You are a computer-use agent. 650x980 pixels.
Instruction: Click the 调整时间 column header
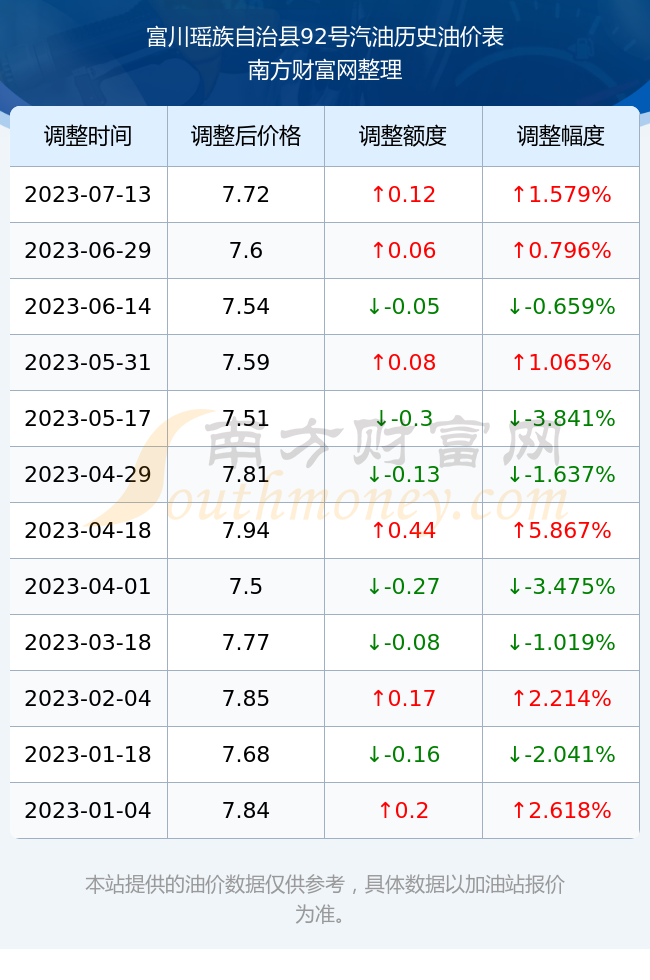coord(88,136)
